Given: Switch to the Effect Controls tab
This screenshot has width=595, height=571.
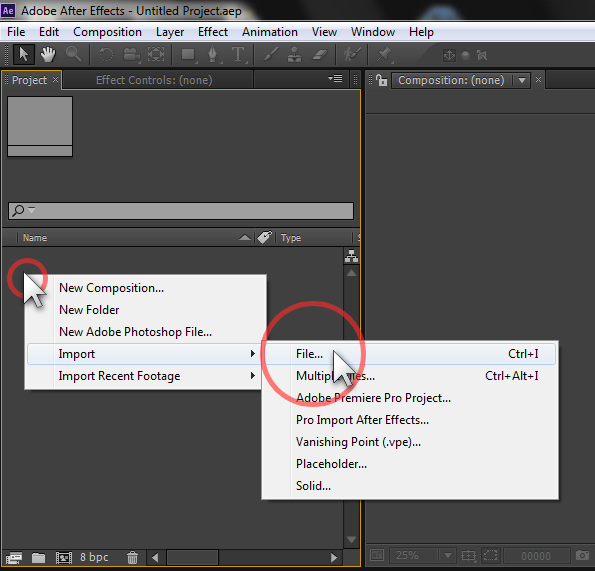Looking at the screenshot, I should click(x=154, y=80).
